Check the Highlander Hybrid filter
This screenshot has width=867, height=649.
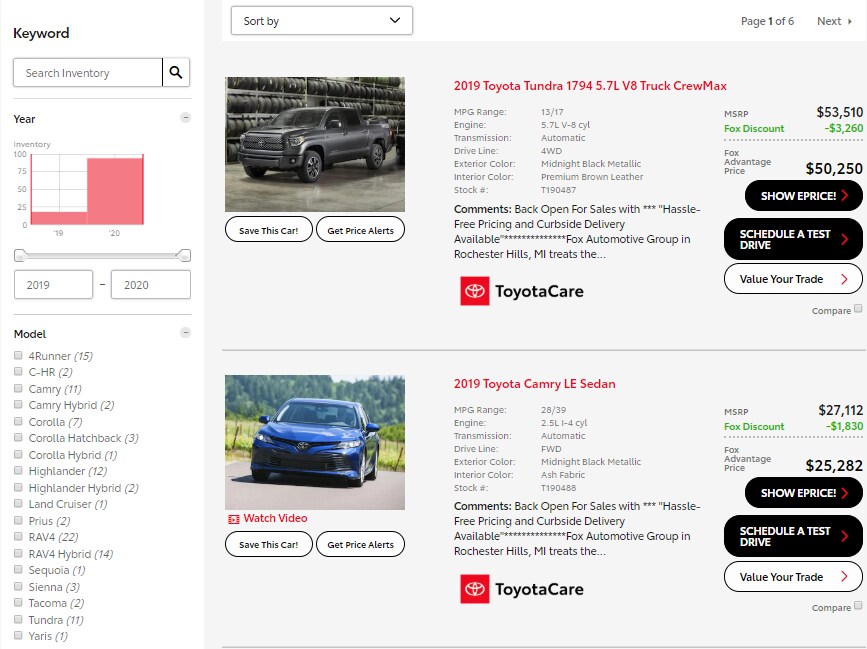tap(18, 488)
